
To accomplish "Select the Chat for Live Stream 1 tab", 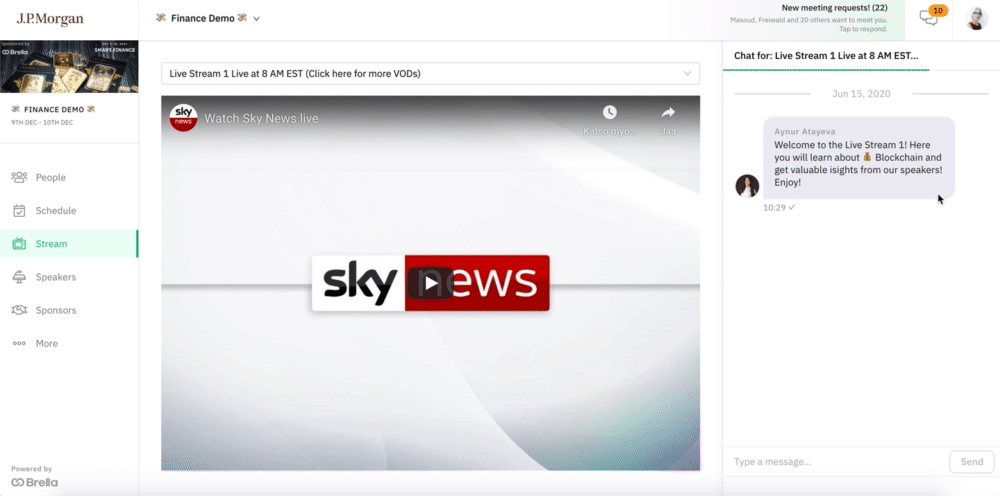I will pos(826,55).
